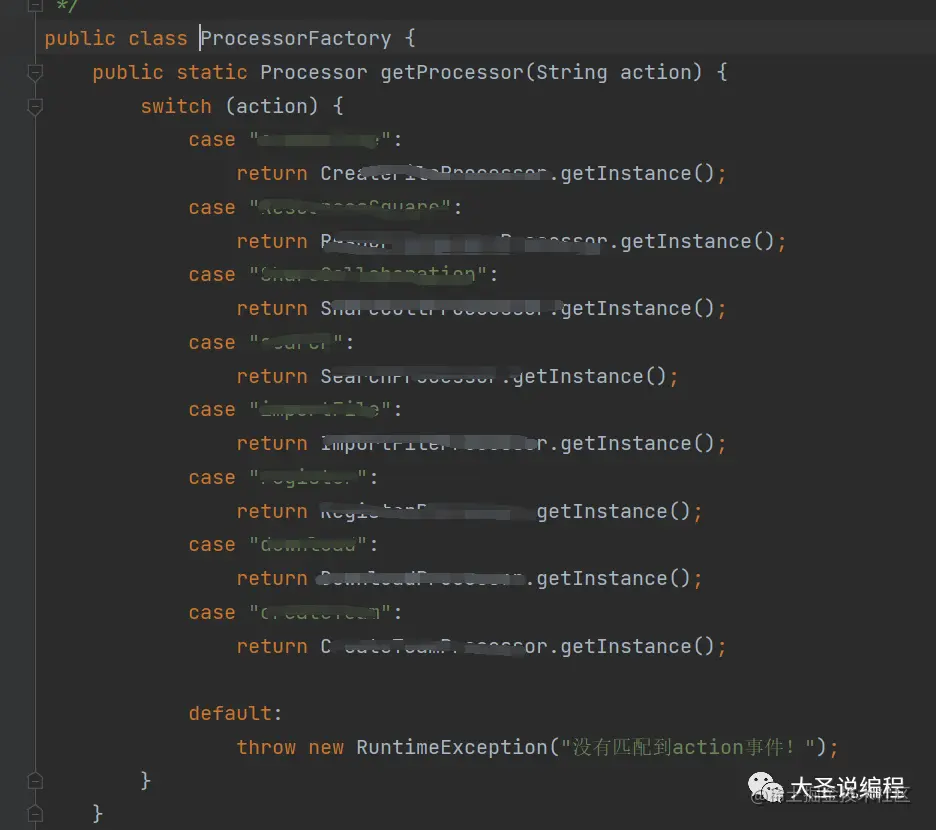Click the RuntimeException class reference
Image resolution: width=936 pixels, height=830 pixels.
[x=452, y=747]
